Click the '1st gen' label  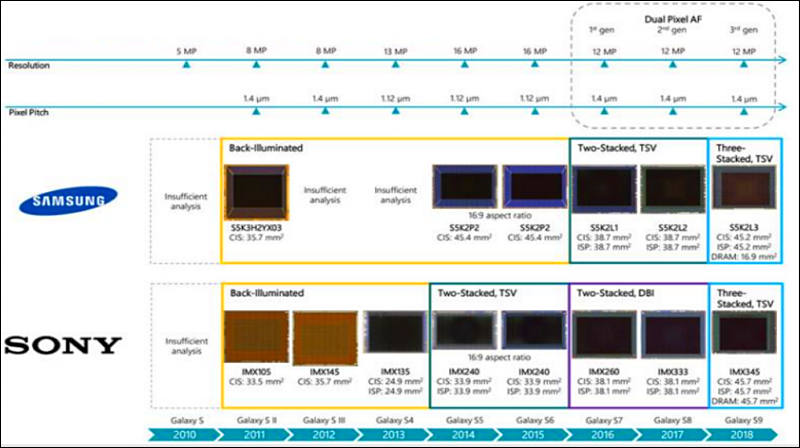[x=602, y=30]
